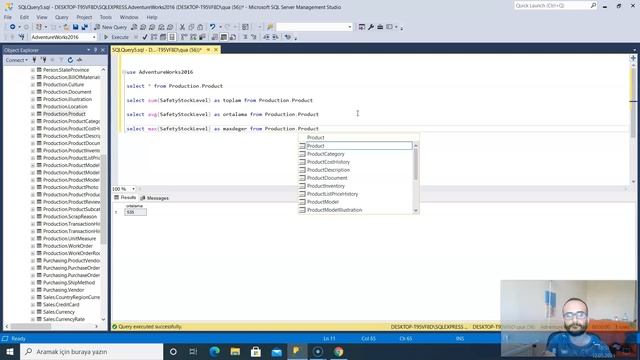Close the SQLQuery5.sql tab
The height and width of the screenshot is (360, 640).
pyautogui.click(x=216, y=50)
